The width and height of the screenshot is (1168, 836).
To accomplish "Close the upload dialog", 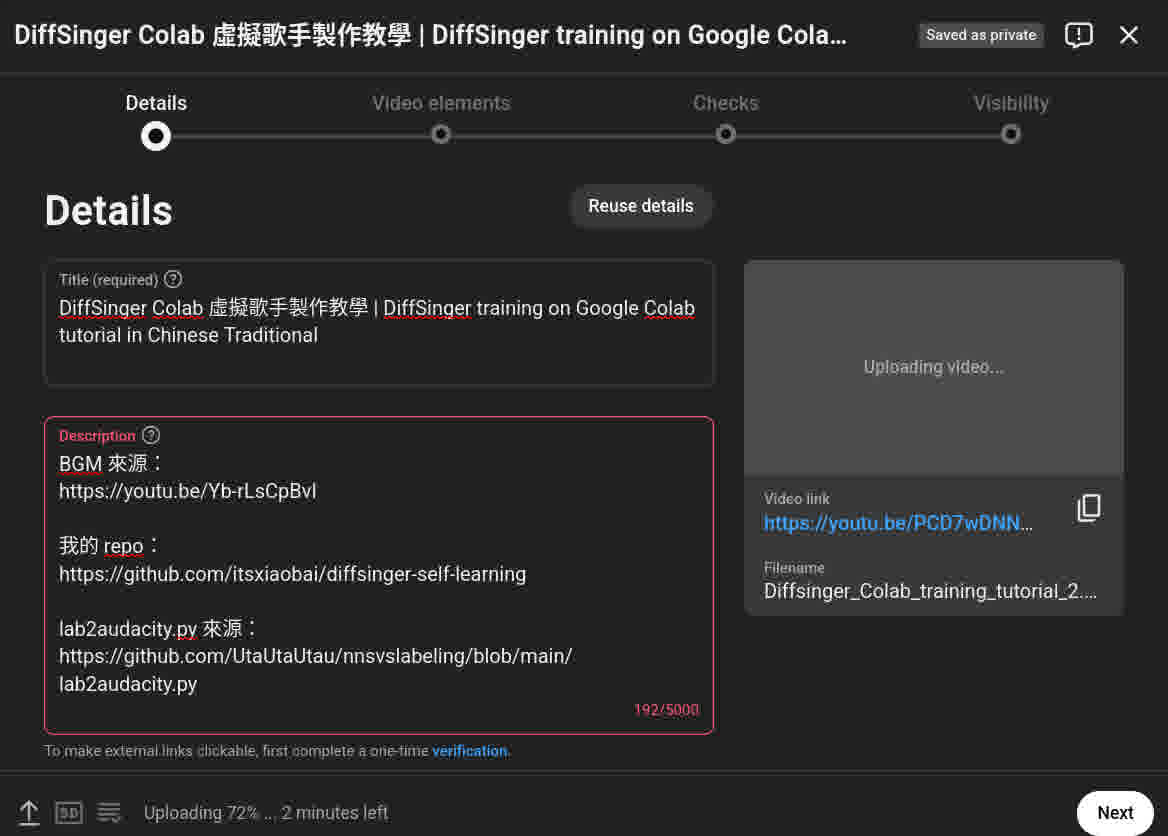I will [x=1129, y=35].
